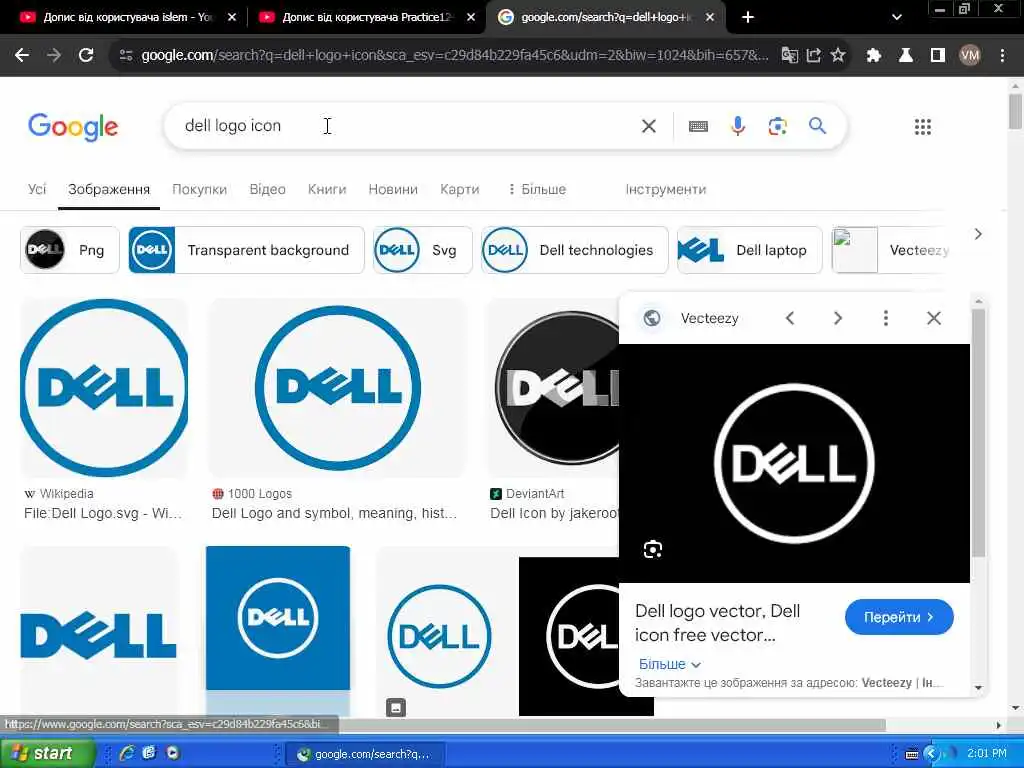This screenshot has width=1024, height=768.
Task: Click the preview panel vertical scrollbar
Action: (978, 431)
